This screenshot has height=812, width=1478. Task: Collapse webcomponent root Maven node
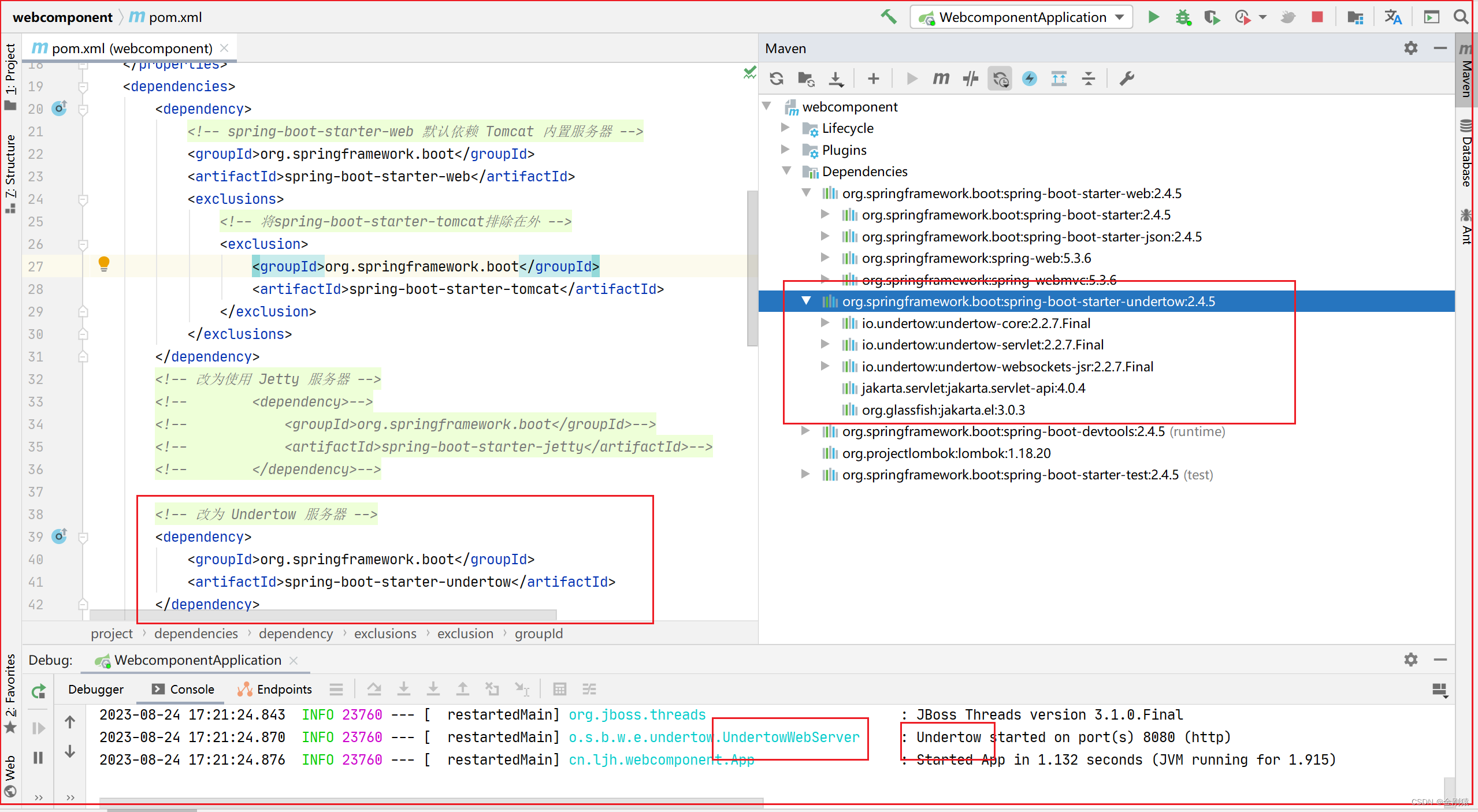point(767,106)
